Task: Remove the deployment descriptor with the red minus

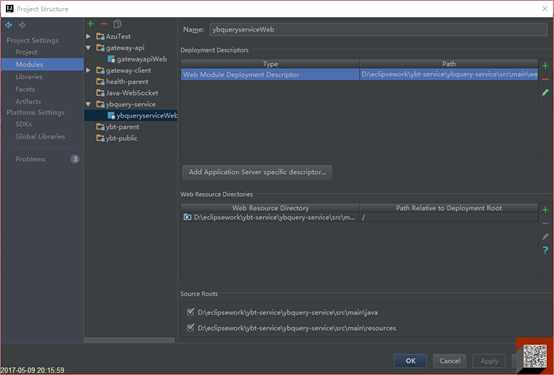Action: coord(545,78)
